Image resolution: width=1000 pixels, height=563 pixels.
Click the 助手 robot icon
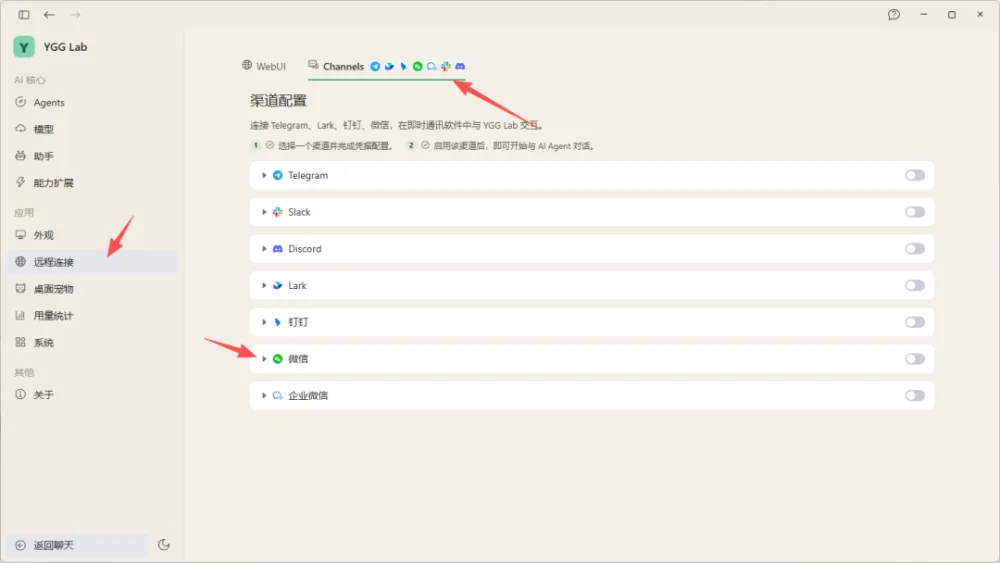[20, 156]
